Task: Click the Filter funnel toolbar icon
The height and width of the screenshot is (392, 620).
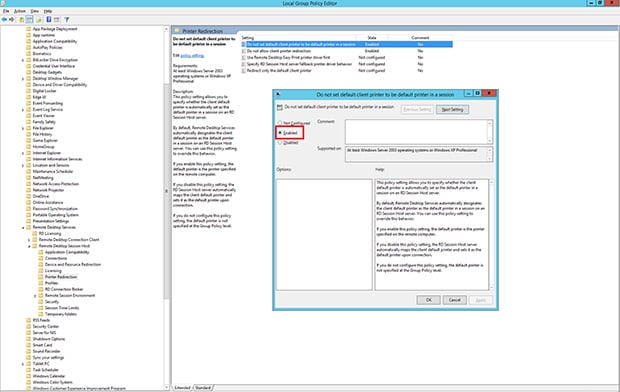Action: (67, 19)
